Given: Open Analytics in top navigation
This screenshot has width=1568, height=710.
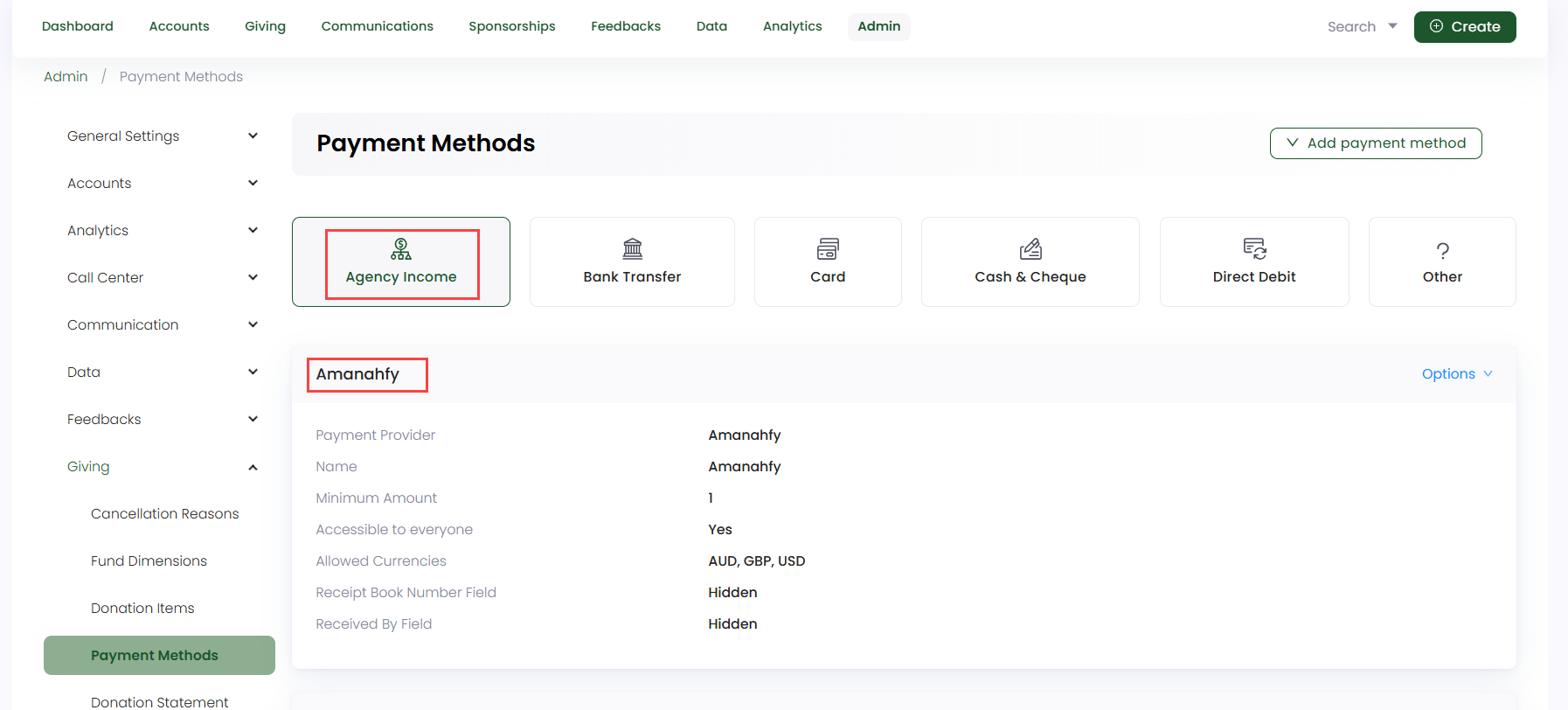Looking at the screenshot, I should point(793,26).
